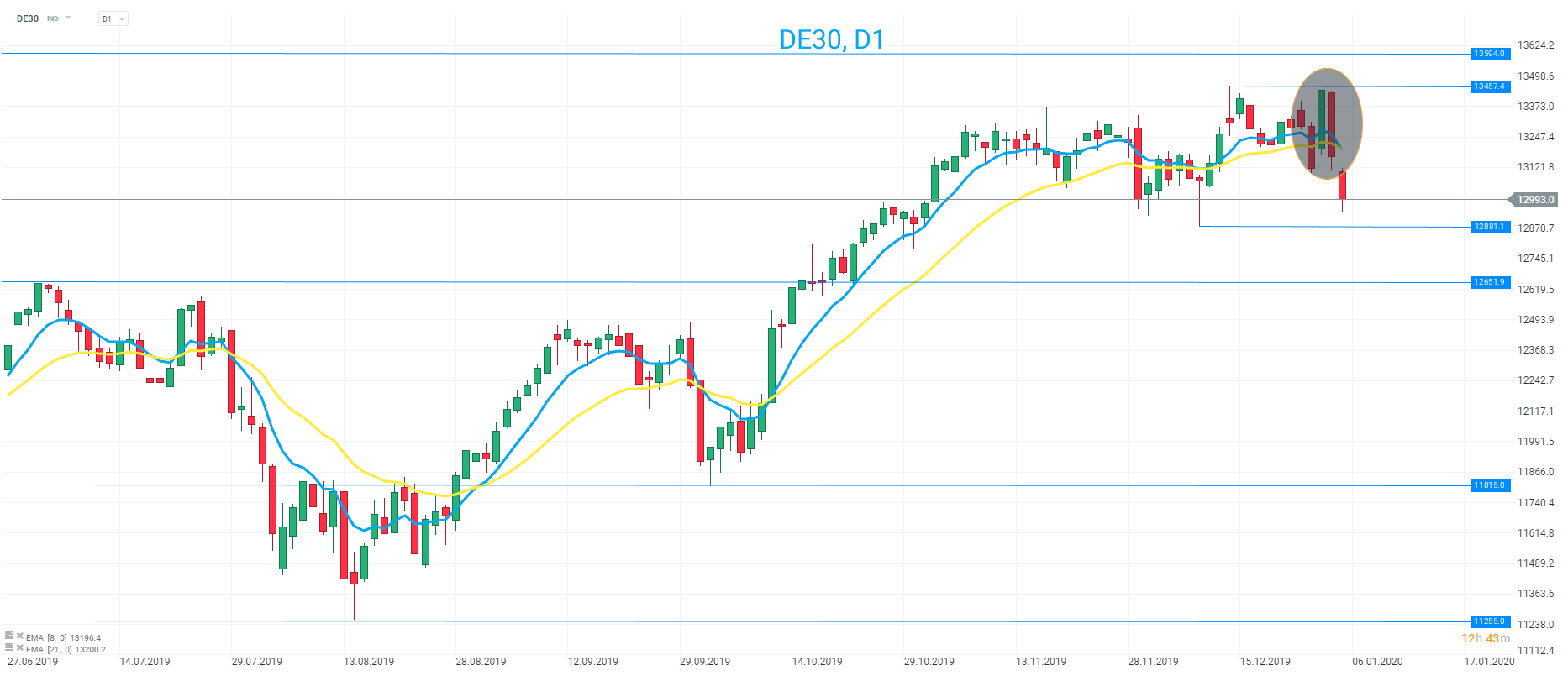Click the 12368.3 price axis label

pyautogui.click(x=1536, y=350)
